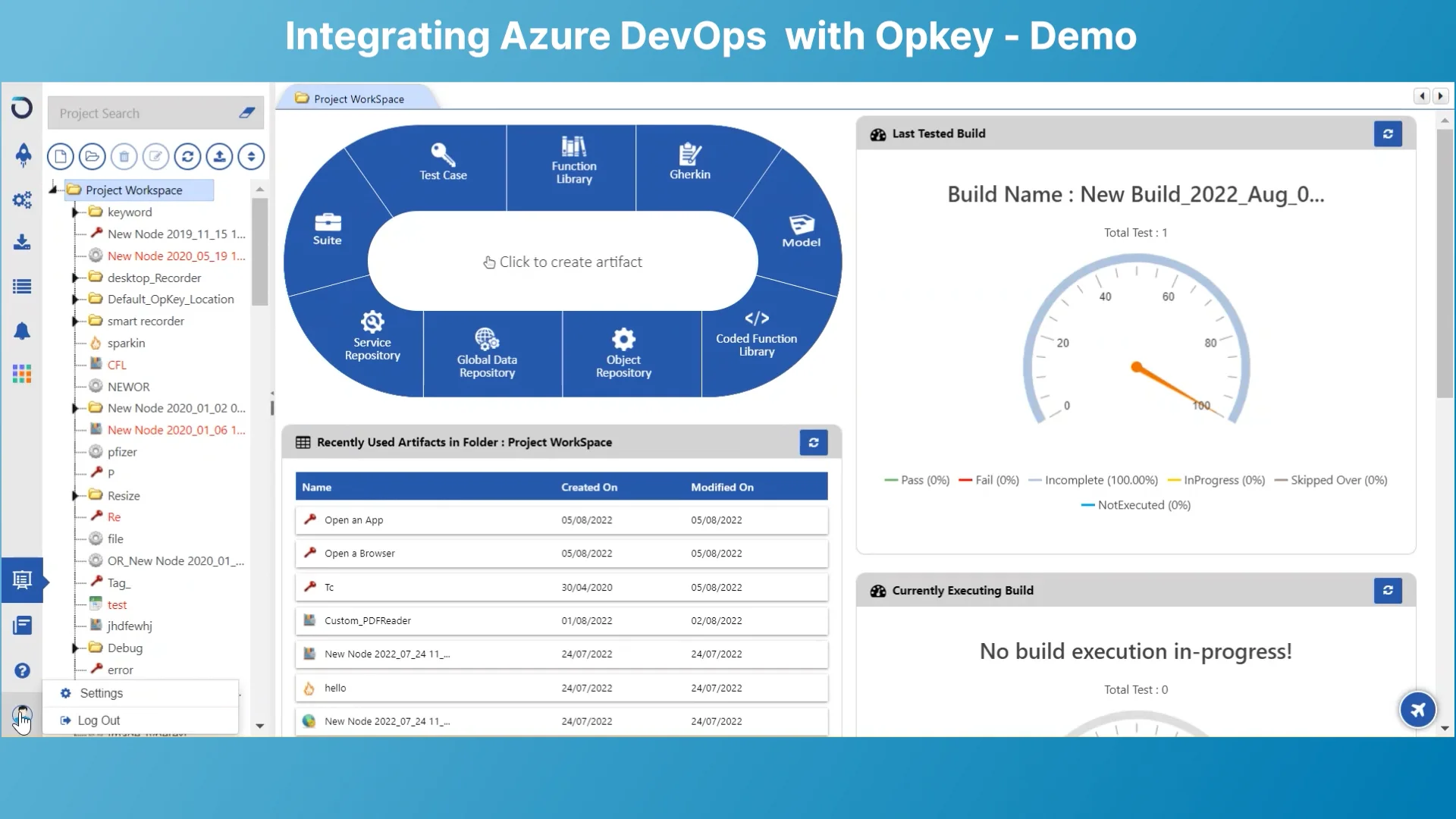Collapse the Project Workspace root node
Screen dimensions: 1456x819
click(53, 190)
